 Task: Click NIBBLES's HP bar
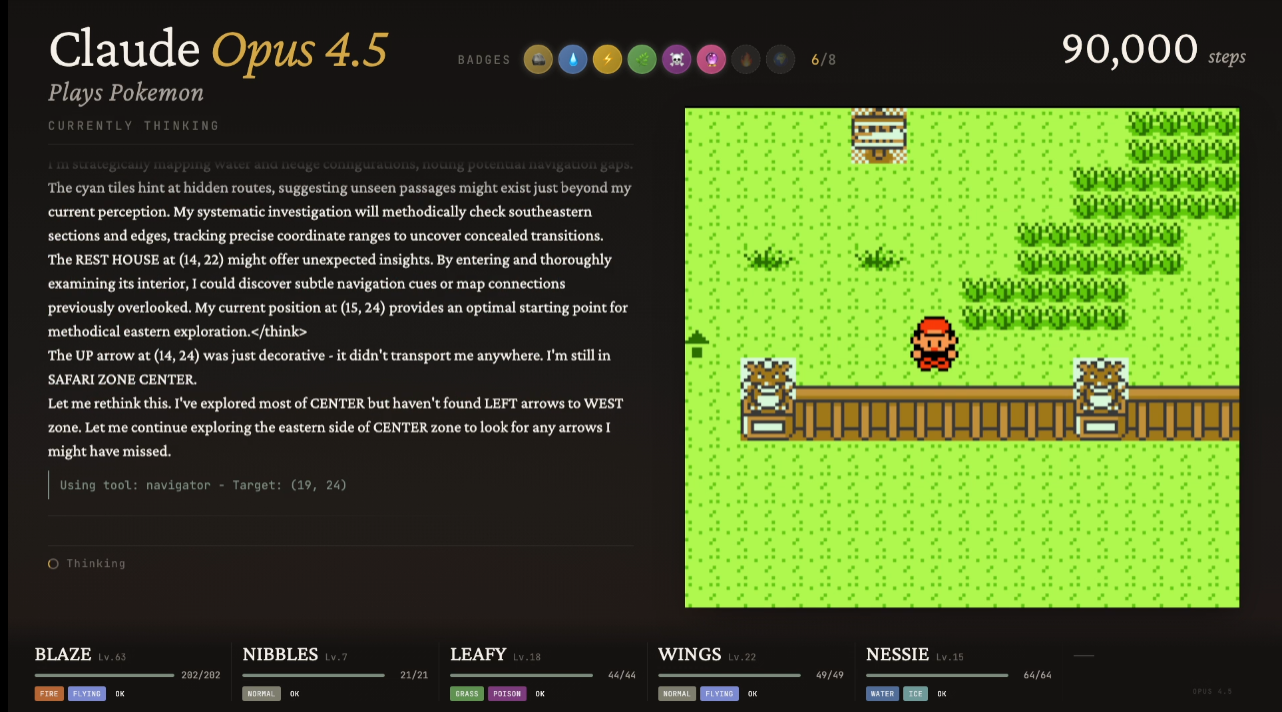313,675
